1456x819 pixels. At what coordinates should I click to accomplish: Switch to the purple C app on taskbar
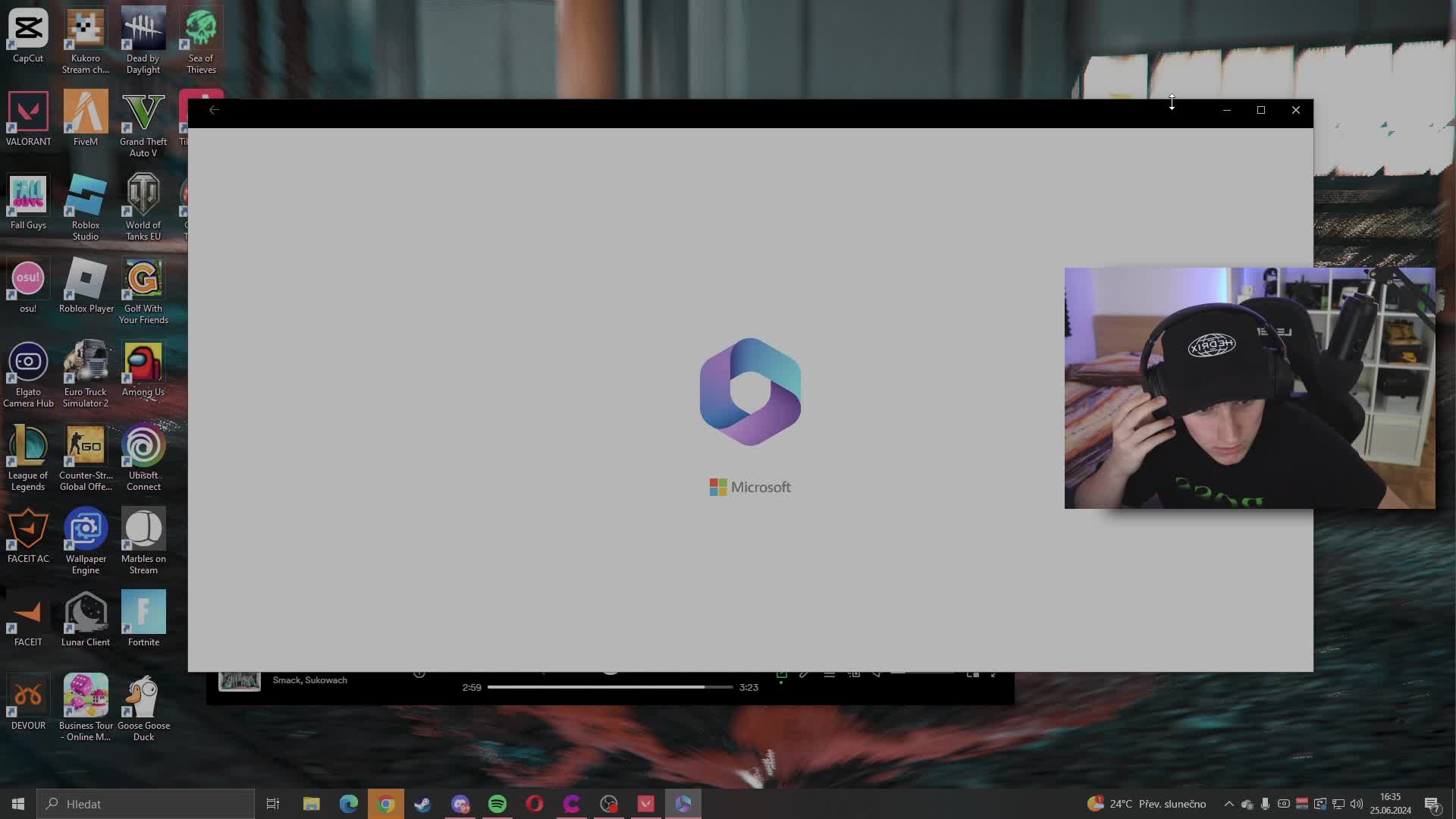click(x=572, y=804)
